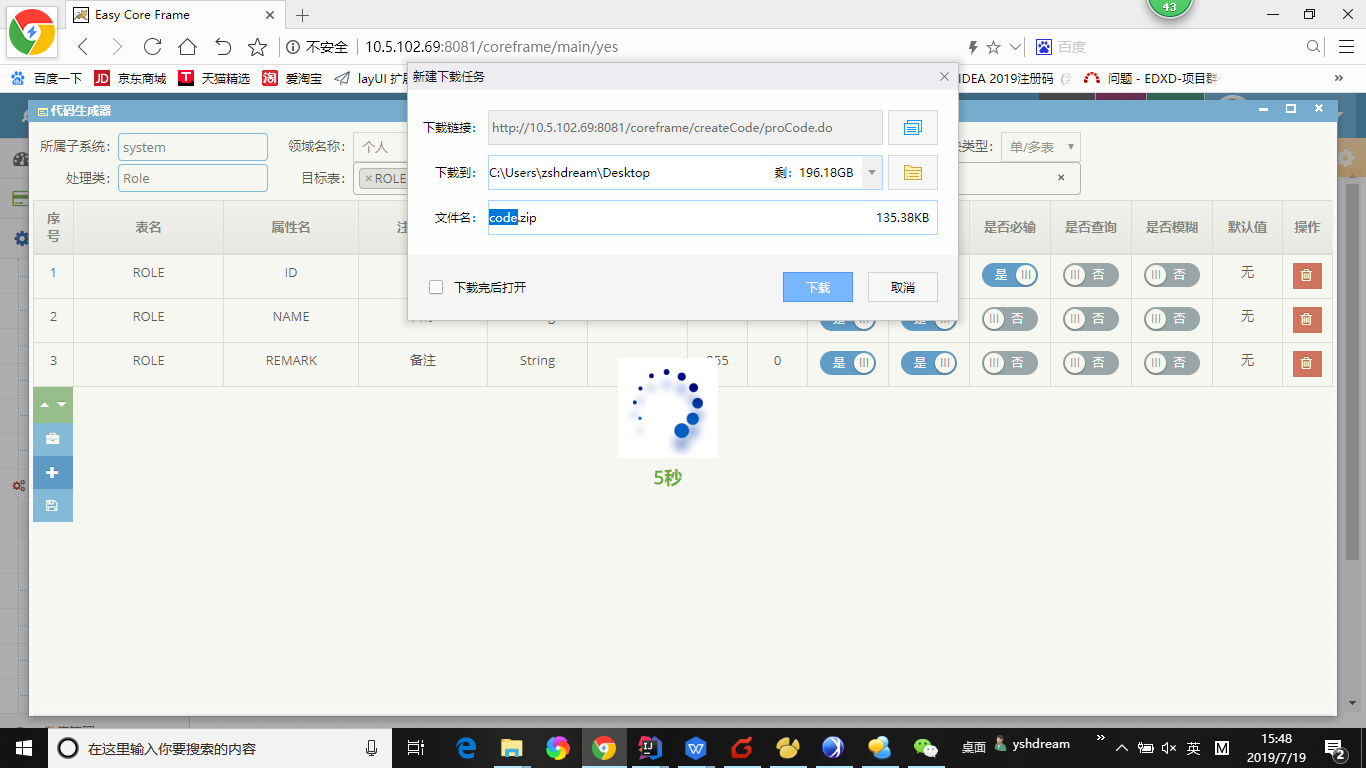Delete the ROLE ID row with trash icon

pos(1307,275)
